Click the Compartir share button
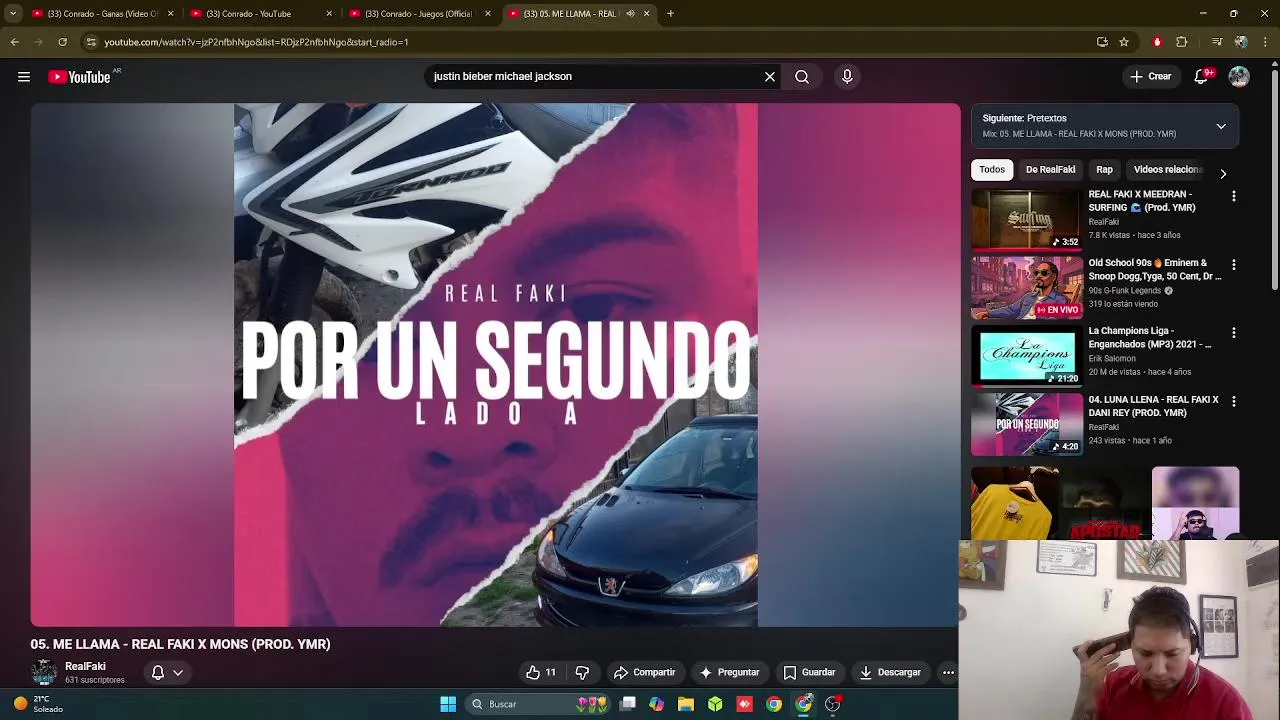1280x720 pixels. pyautogui.click(x=644, y=672)
